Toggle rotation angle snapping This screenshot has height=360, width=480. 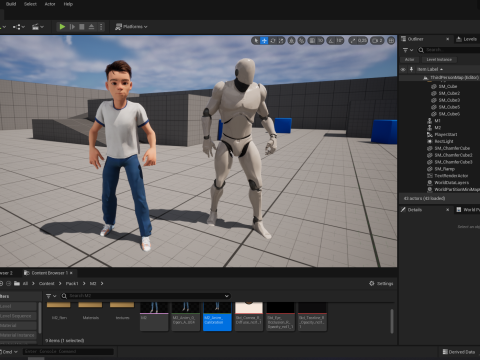click(331, 41)
